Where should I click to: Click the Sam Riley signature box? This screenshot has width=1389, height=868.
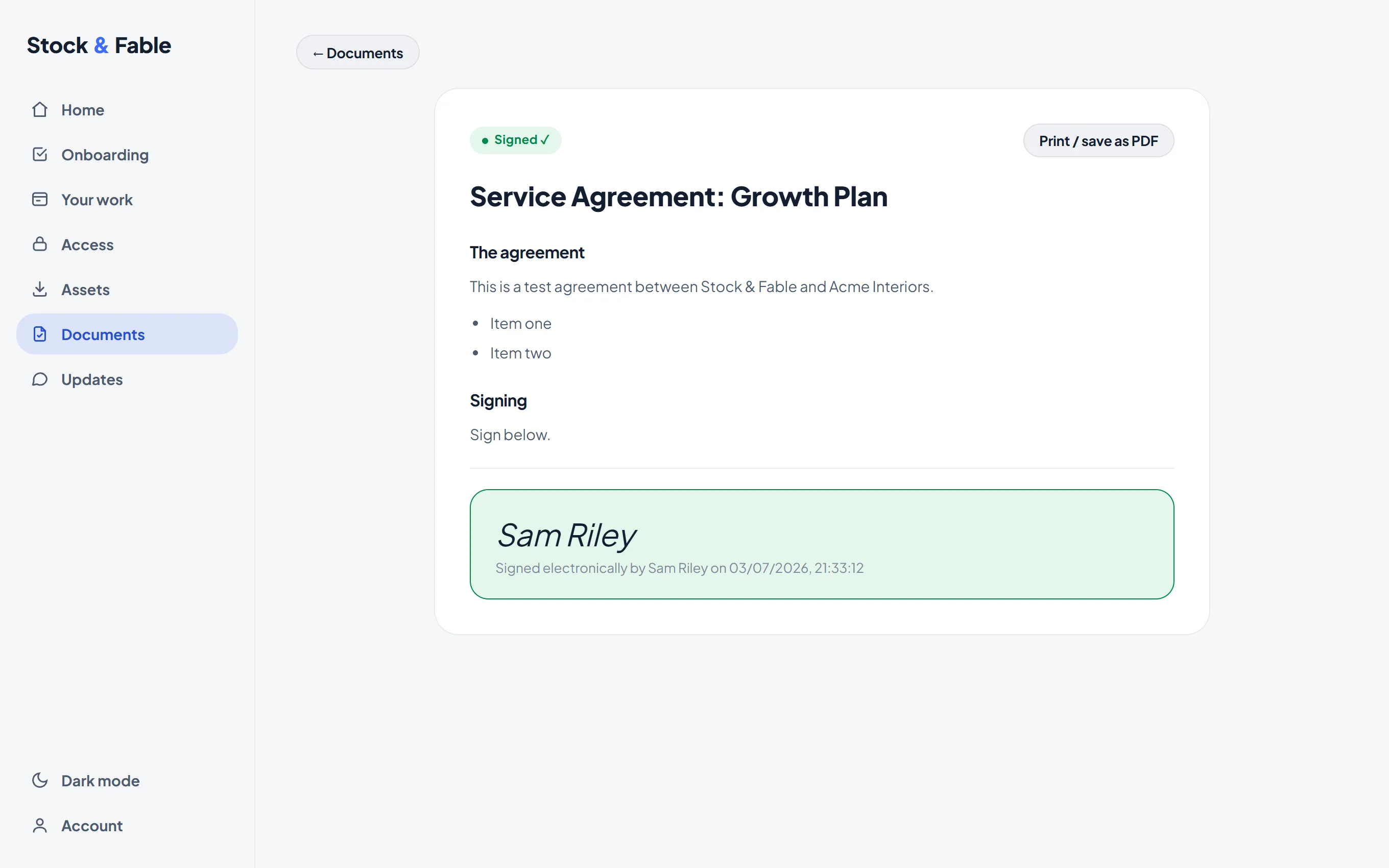pos(822,544)
